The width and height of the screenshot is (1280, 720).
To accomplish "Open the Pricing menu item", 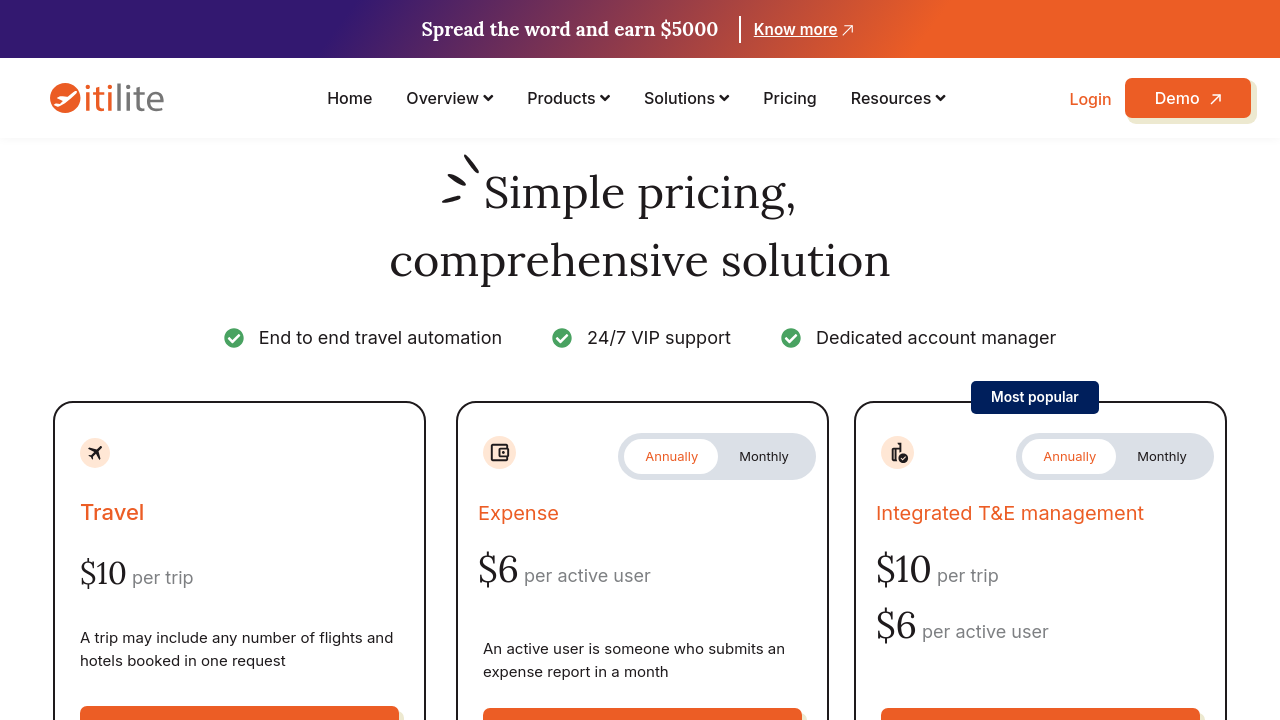I will [x=790, y=98].
